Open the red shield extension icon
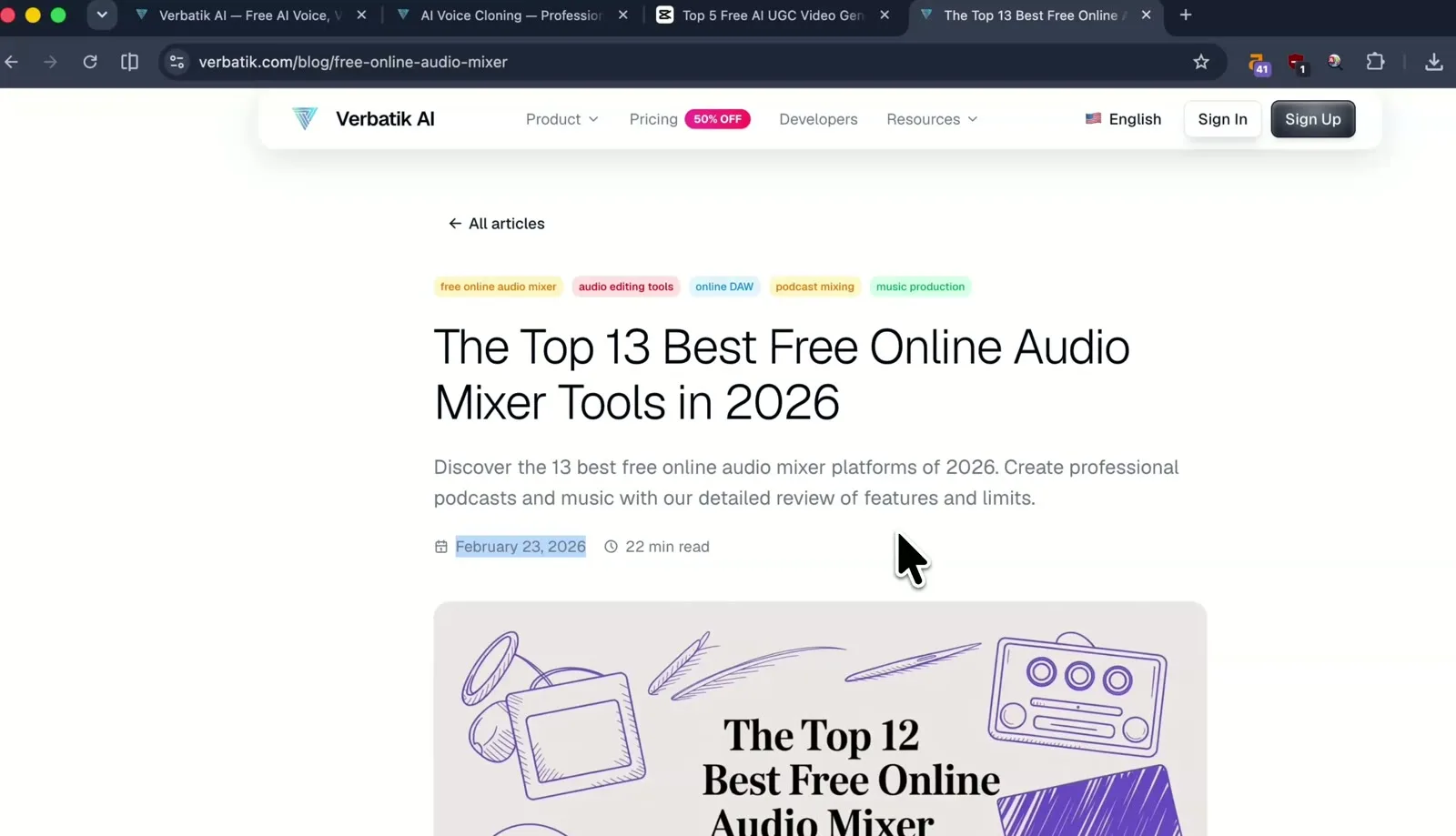Screen dimensions: 1456x836 pyautogui.click(x=1297, y=63)
